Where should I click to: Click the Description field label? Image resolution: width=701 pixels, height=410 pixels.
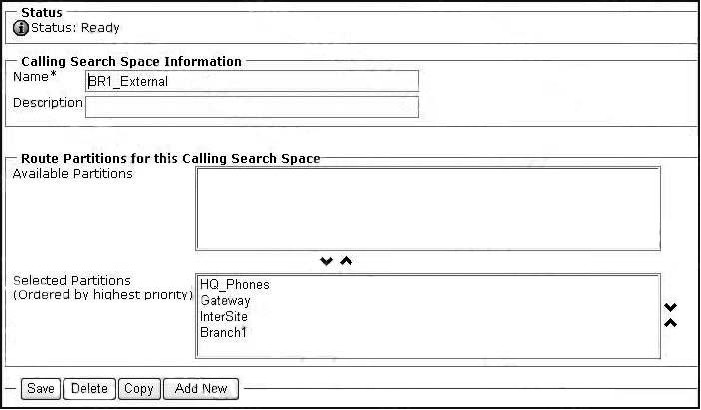tap(47, 103)
